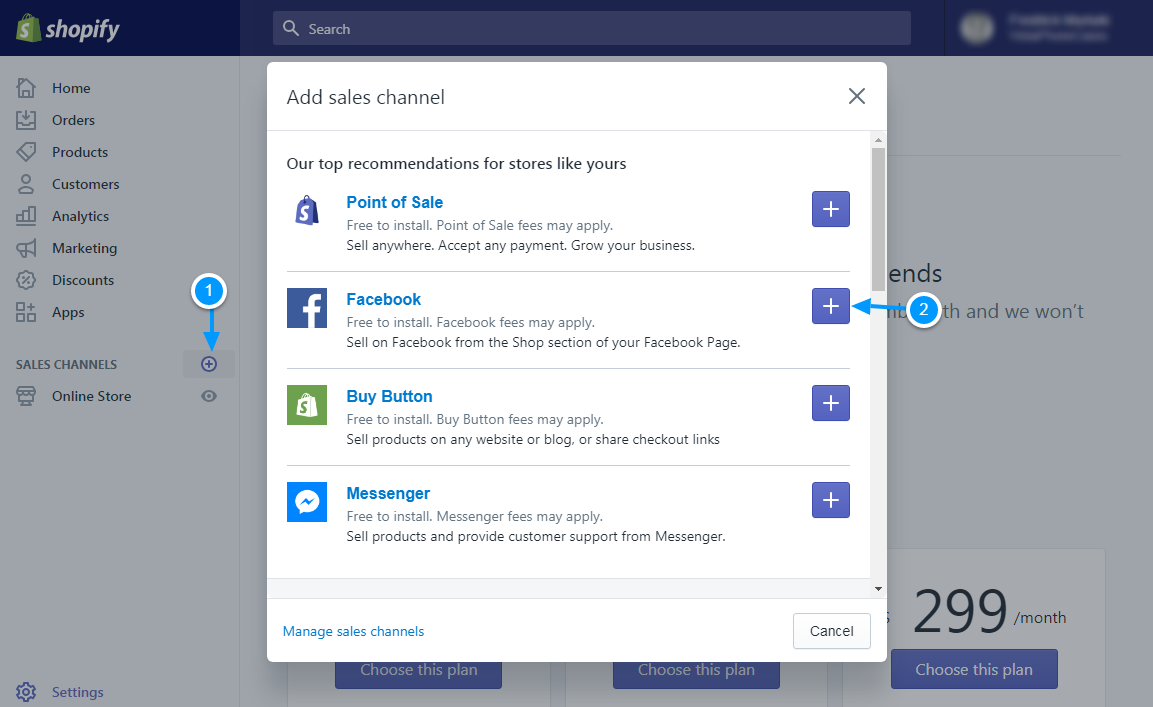The image size is (1153, 707).
Task: Click the plus icon next to Sales Channels
Action: pos(209,364)
